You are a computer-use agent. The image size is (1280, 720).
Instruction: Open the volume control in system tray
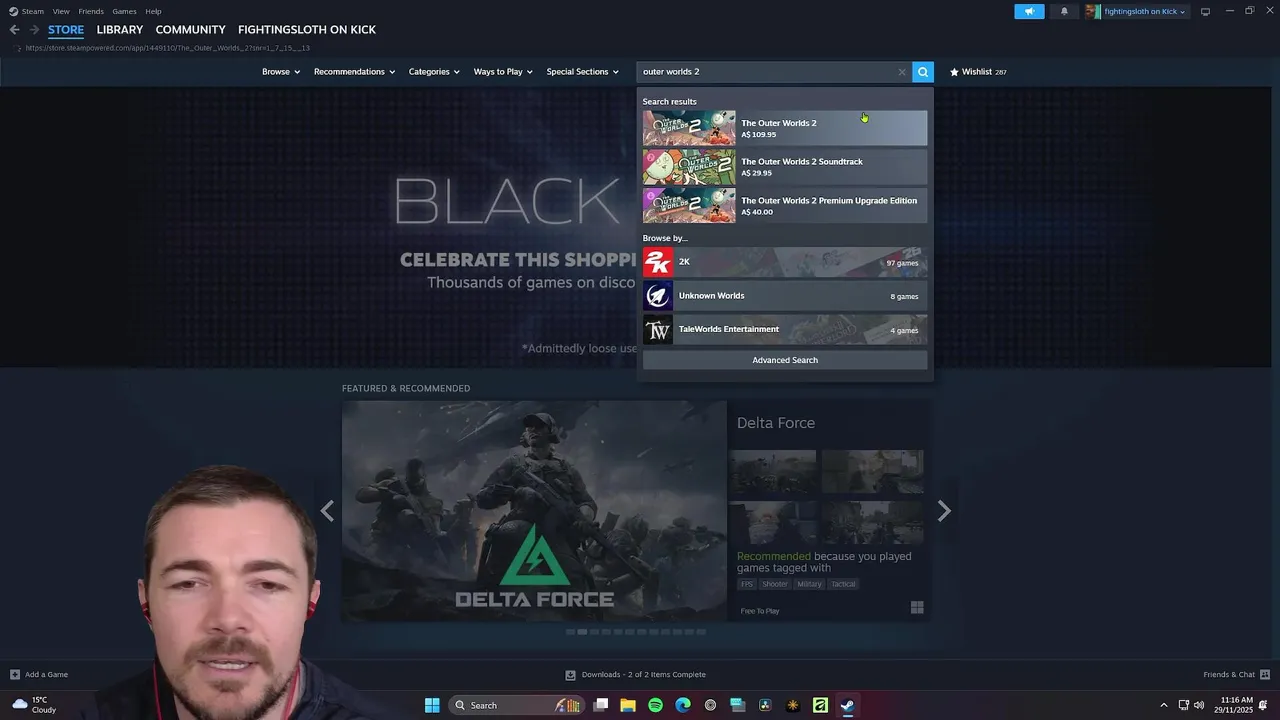1200,705
